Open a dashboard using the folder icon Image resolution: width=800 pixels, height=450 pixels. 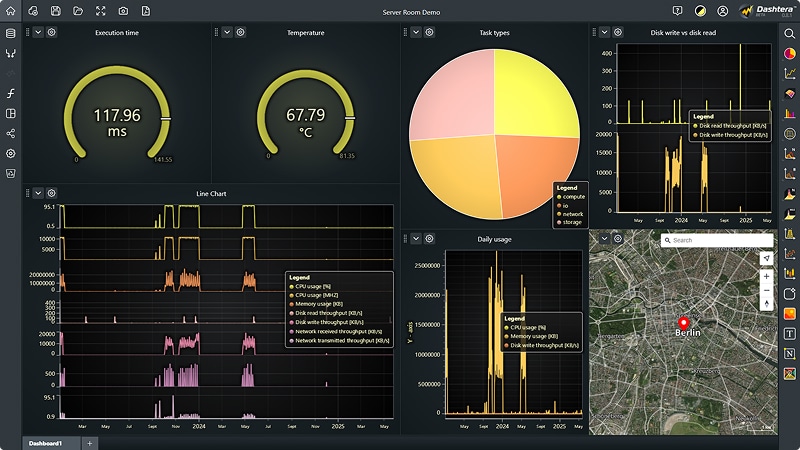click(78, 11)
